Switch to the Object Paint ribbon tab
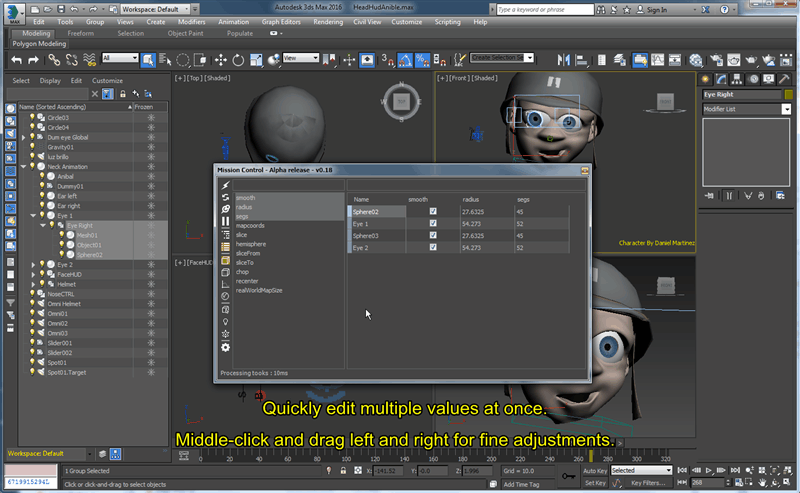Viewport: 800px width, 493px height. tap(185, 33)
